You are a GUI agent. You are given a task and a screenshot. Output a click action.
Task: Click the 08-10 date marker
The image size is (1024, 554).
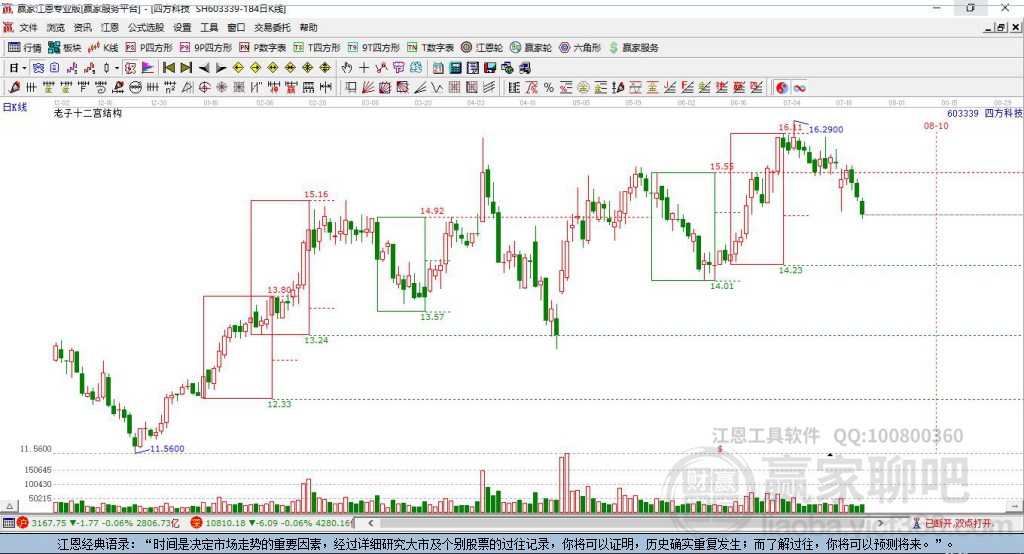(x=936, y=125)
